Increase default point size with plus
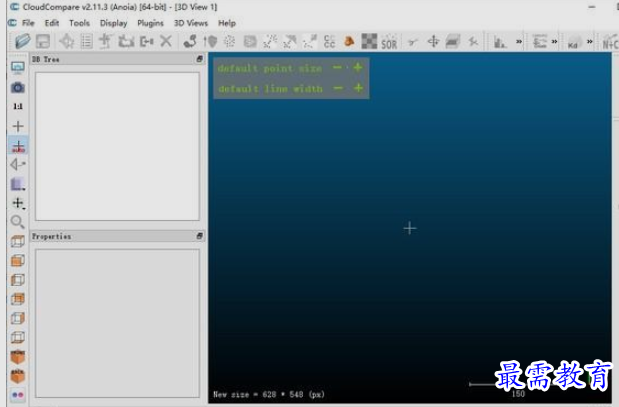Screen dimensions: 619x407 (358, 68)
